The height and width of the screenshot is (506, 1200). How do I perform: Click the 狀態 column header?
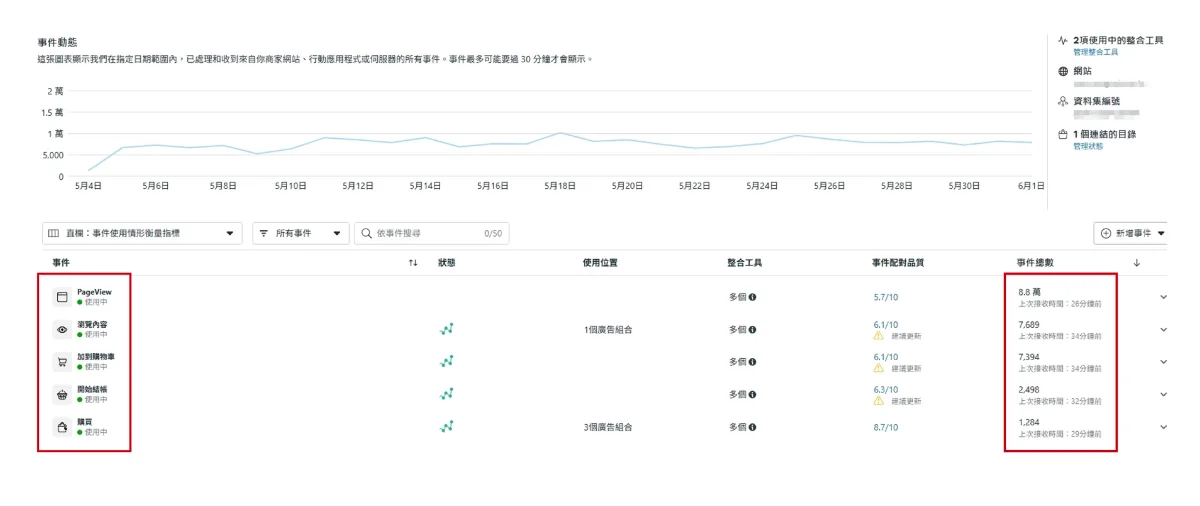point(447,263)
